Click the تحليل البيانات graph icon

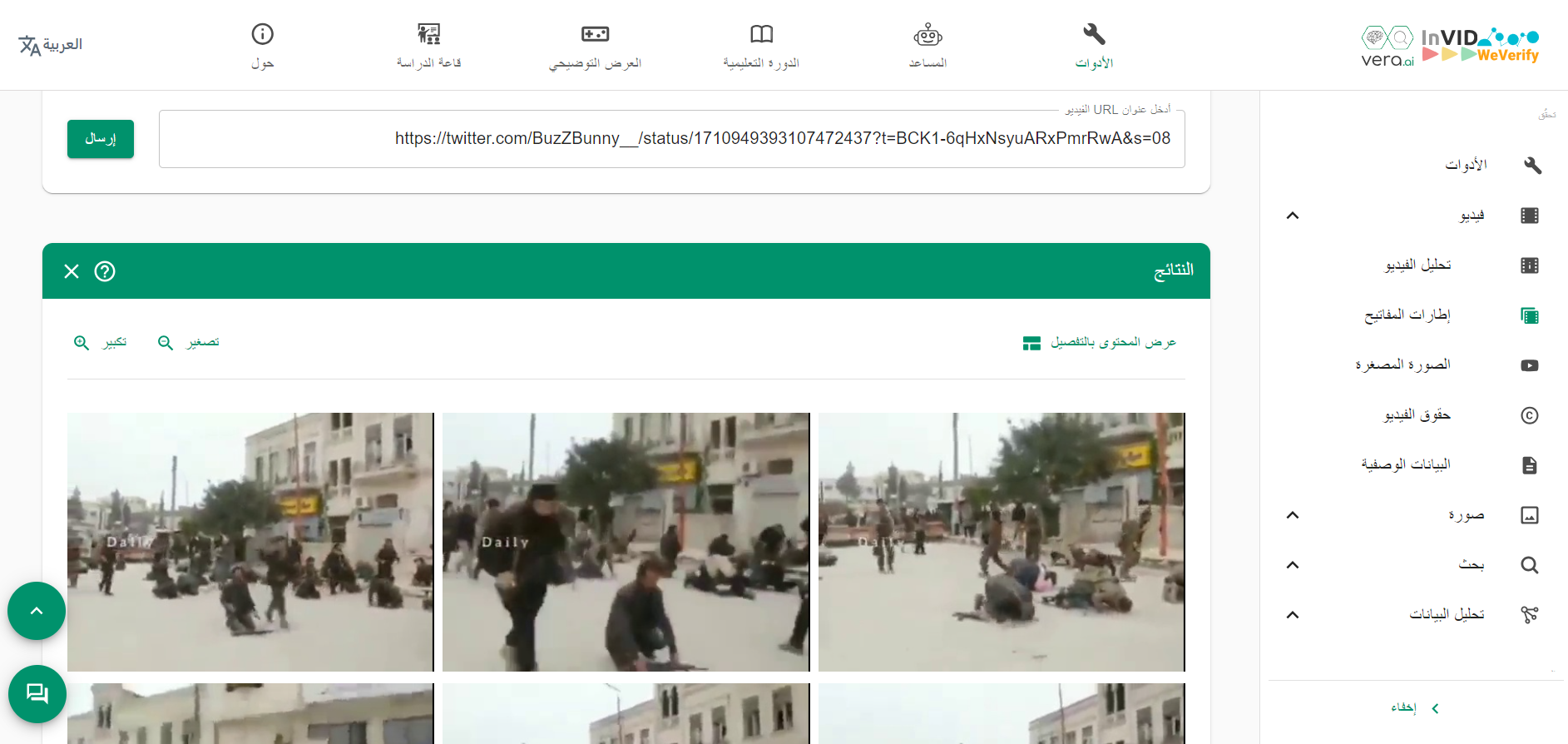pyautogui.click(x=1530, y=615)
